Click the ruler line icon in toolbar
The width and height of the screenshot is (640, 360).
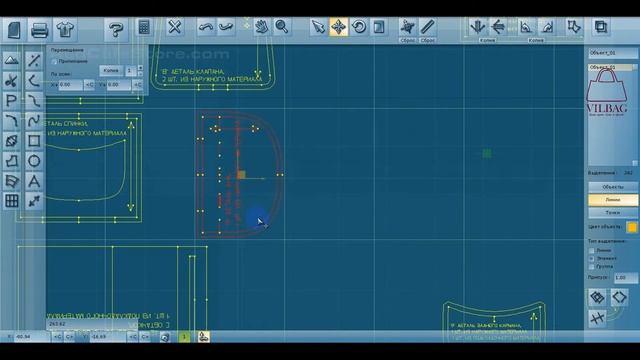click(427, 27)
